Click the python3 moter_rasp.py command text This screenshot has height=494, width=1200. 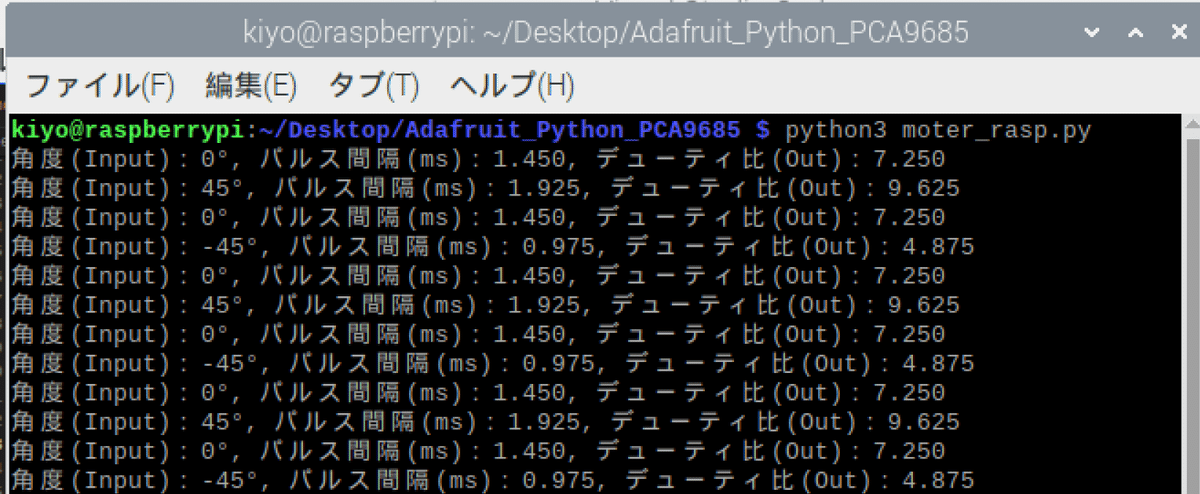click(938, 130)
